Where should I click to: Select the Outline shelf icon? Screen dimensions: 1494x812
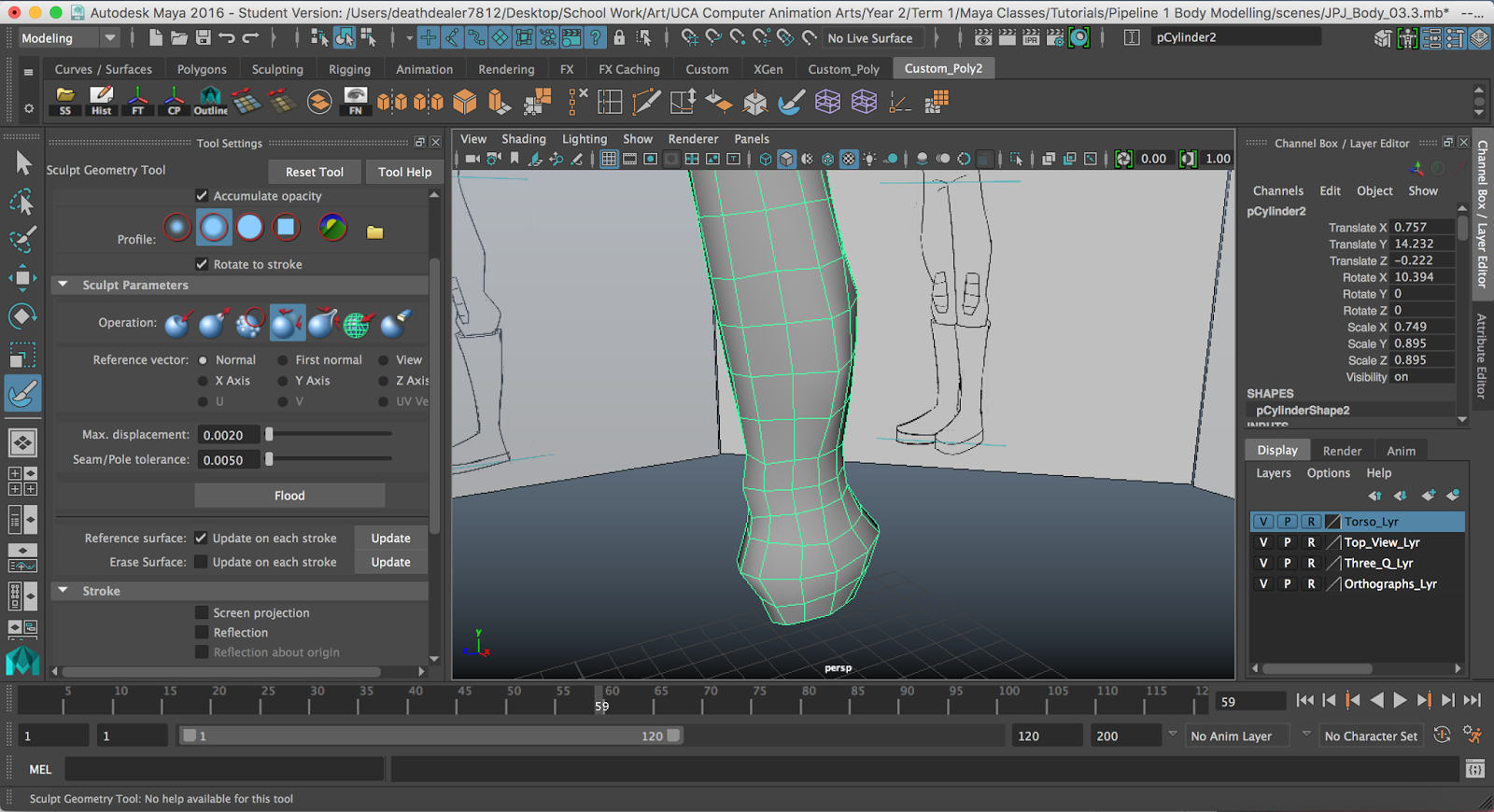210,100
